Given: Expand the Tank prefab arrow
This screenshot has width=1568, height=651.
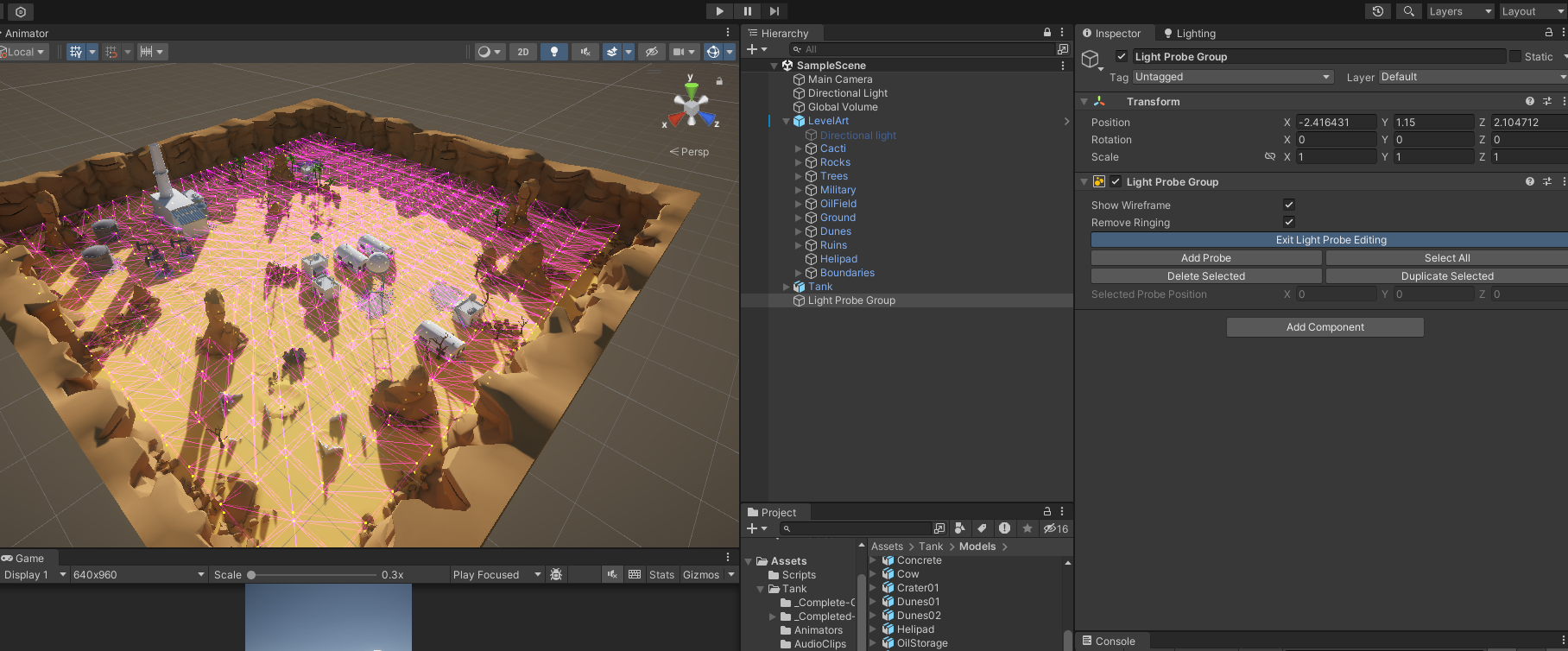Looking at the screenshot, I should pos(786,287).
